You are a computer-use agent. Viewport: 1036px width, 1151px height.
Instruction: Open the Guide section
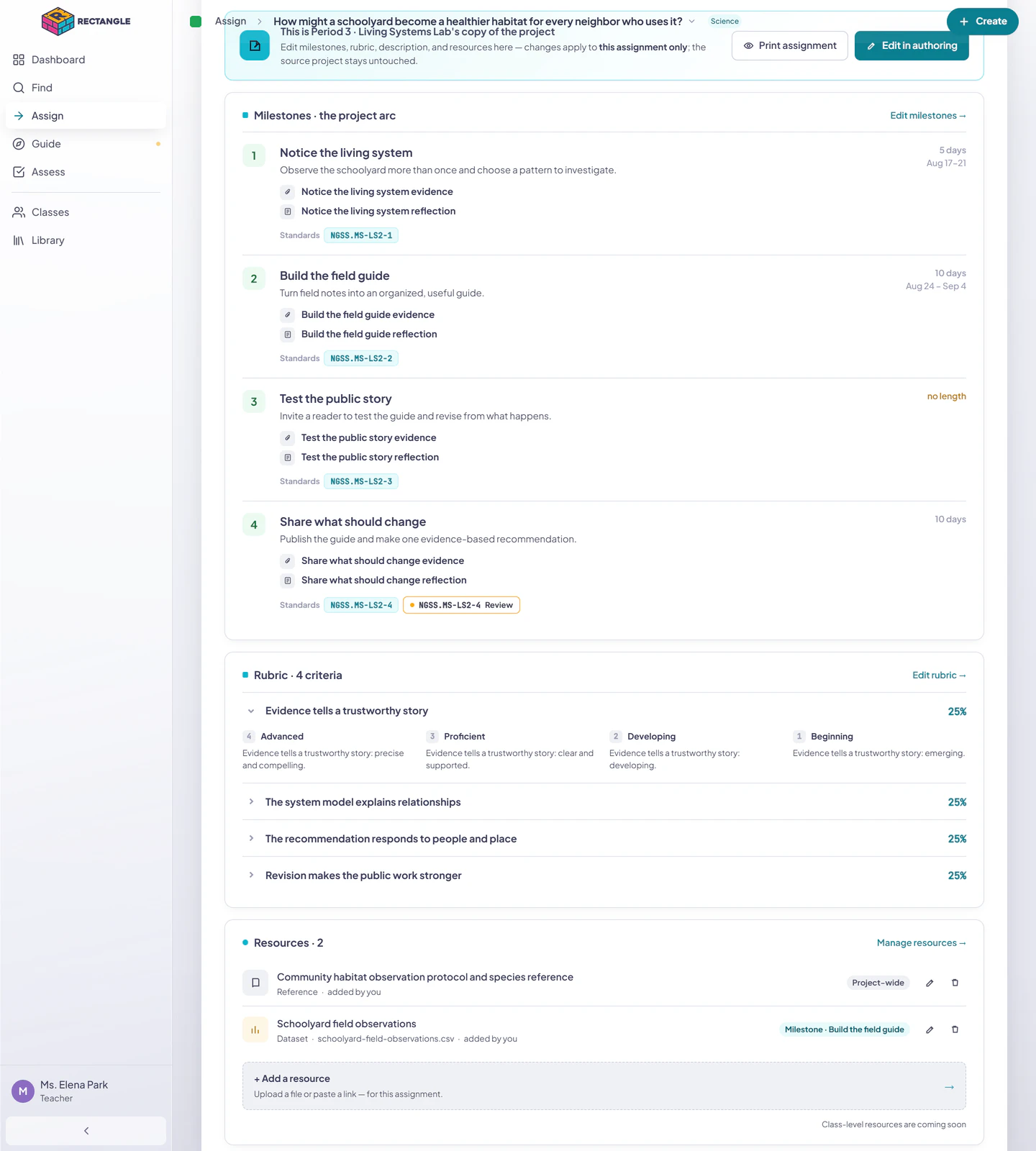[x=86, y=144]
